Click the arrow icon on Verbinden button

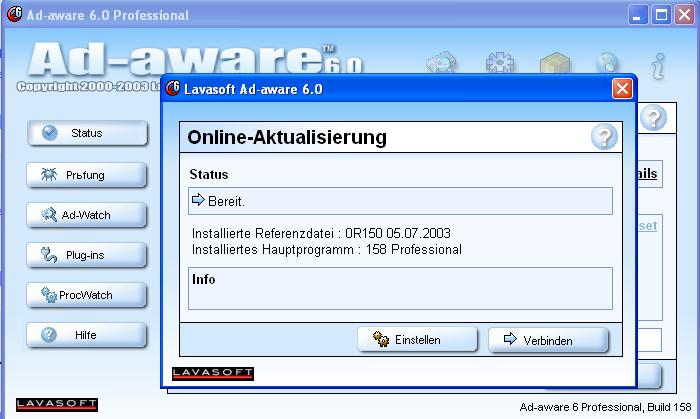pos(510,339)
